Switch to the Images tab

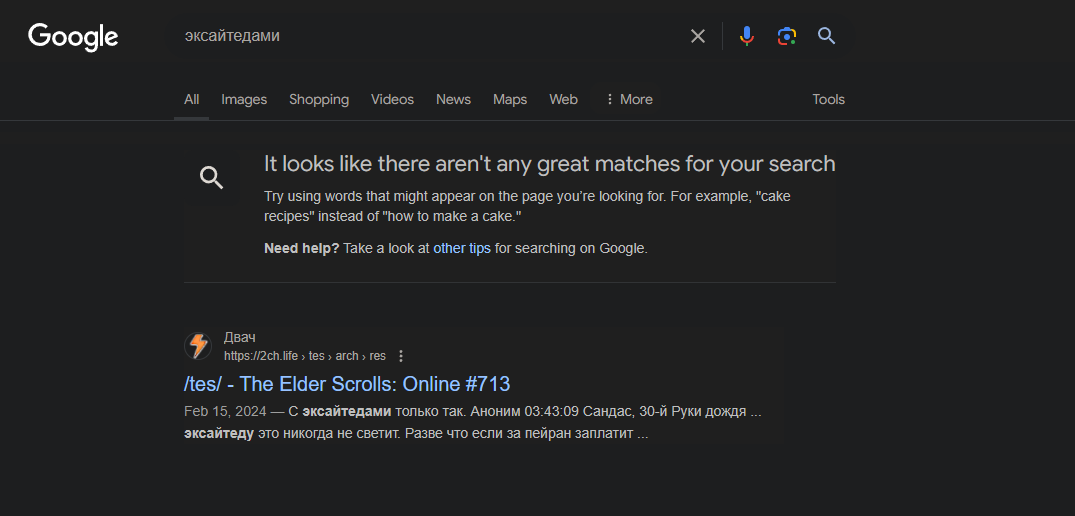point(244,99)
